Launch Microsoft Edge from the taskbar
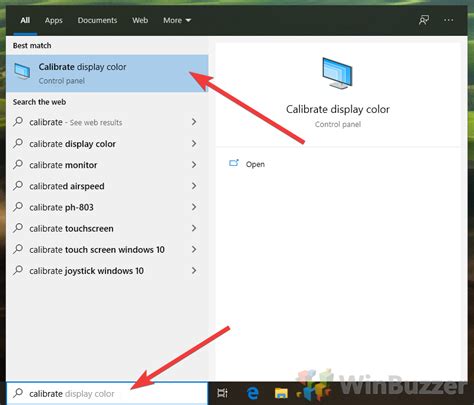Screen dimensions: 474x405 pyautogui.click(x=253, y=393)
